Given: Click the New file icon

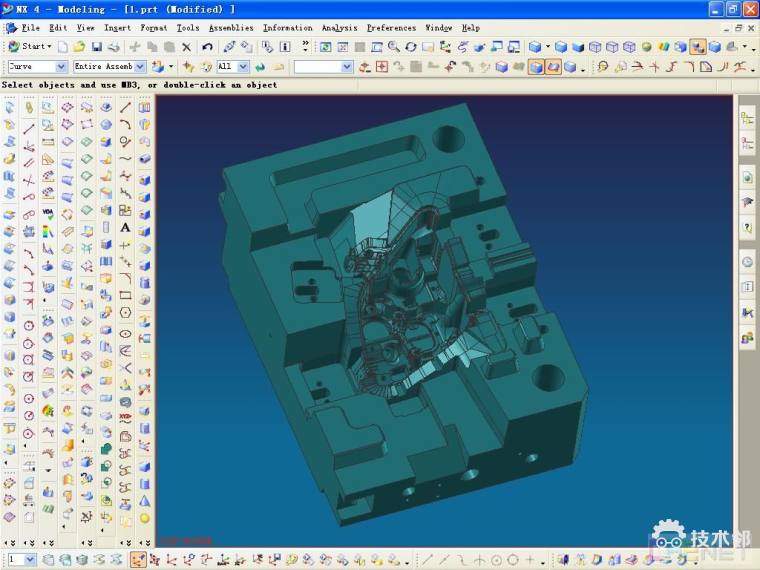Looking at the screenshot, I should (63, 47).
